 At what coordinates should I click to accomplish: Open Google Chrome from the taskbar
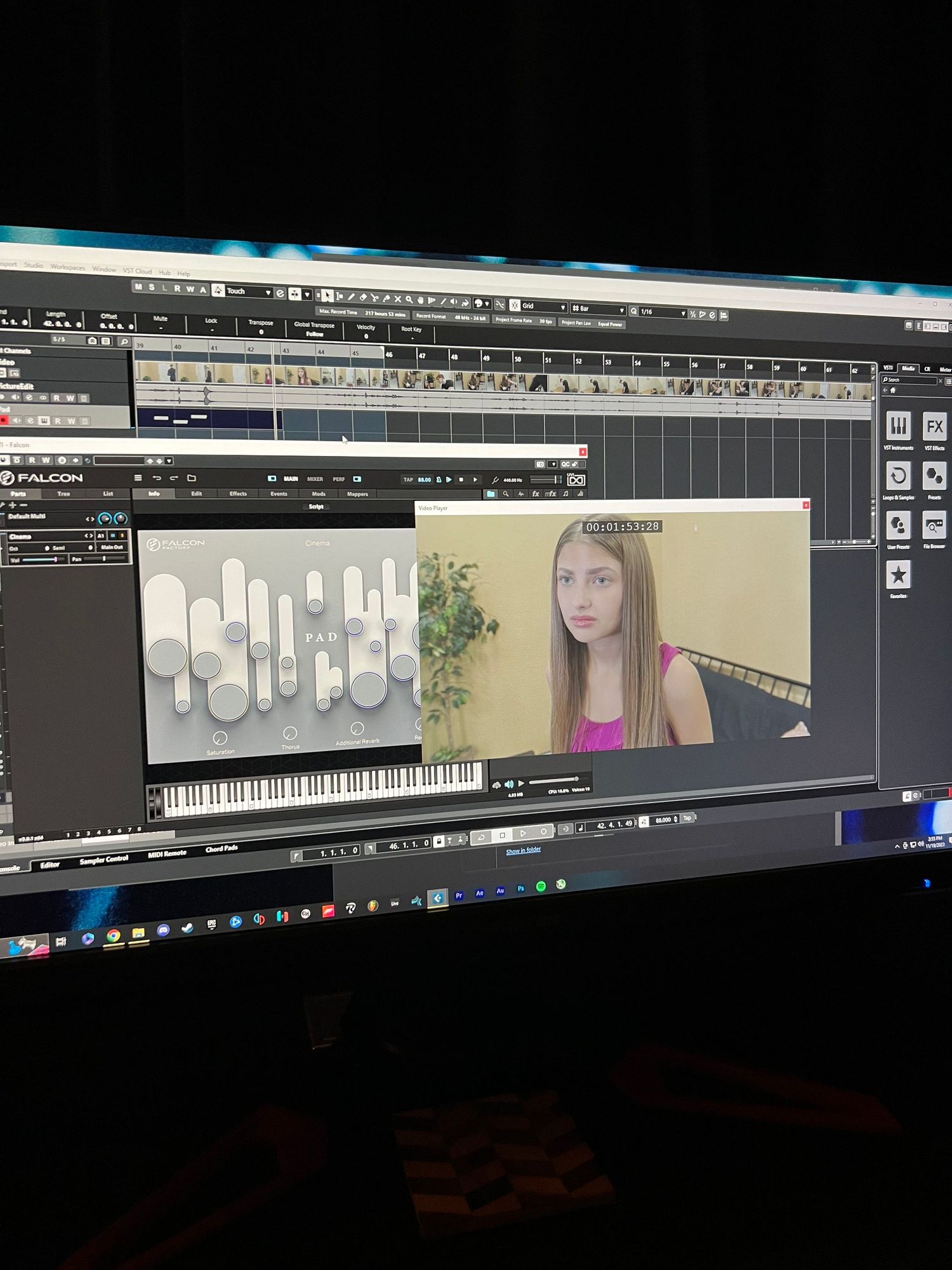click(x=113, y=935)
